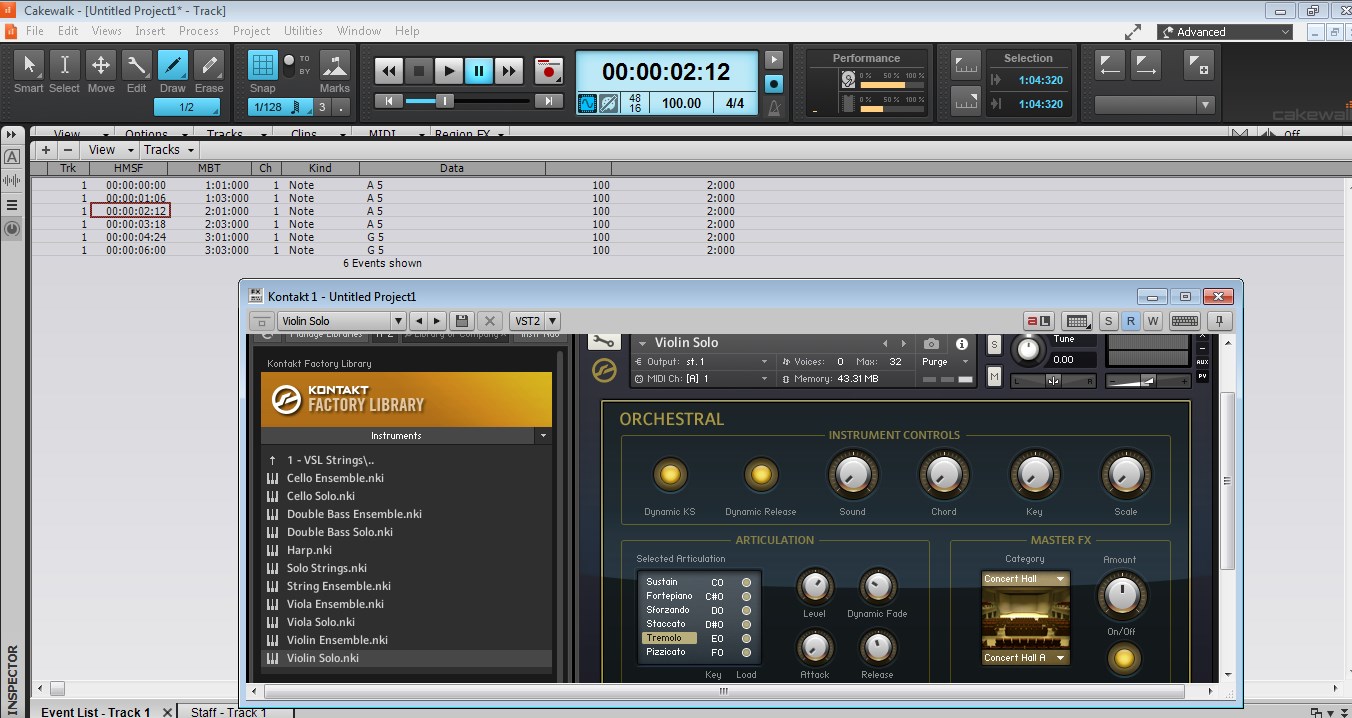Toggle Dynamic KS button
Image resolution: width=1352 pixels, height=718 pixels.
click(669, 474)
